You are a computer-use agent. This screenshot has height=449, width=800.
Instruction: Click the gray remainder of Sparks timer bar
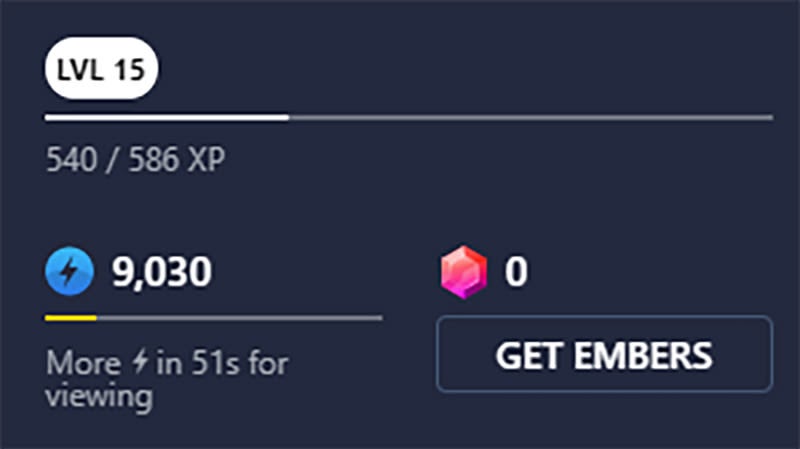click(x=239, y=318)
